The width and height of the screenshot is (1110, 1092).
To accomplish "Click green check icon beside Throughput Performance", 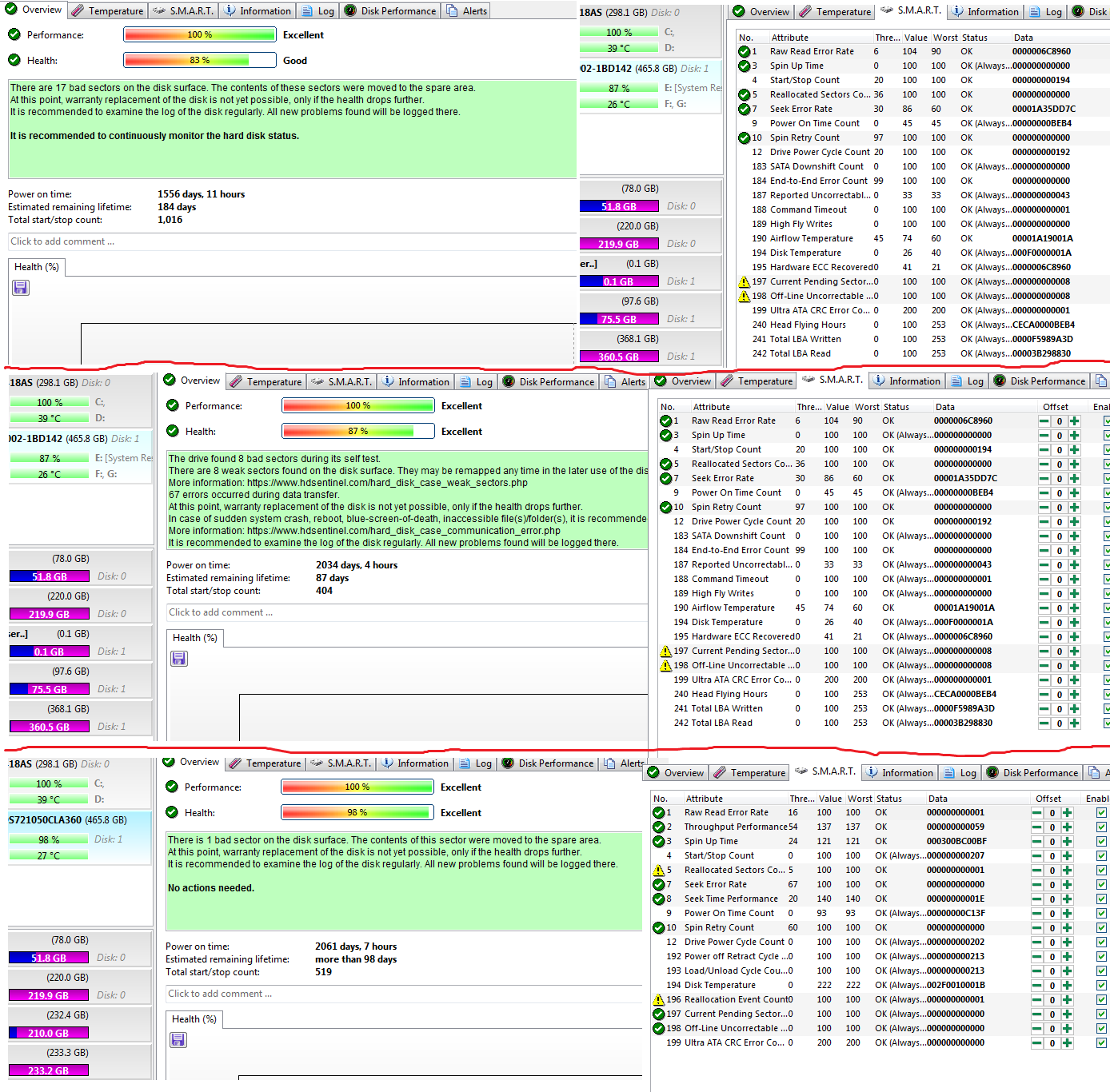I will point(658,827).
